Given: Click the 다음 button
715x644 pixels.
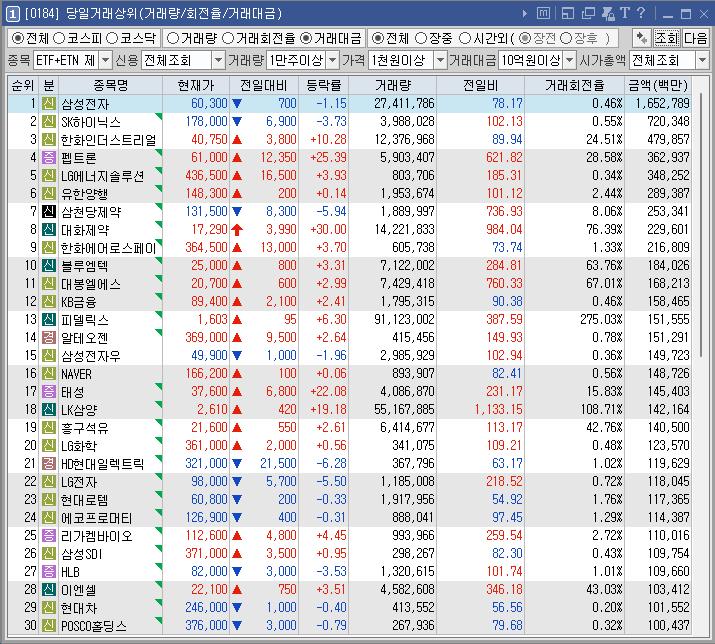Looking at the screenshot, I should [x=695, y=38].
